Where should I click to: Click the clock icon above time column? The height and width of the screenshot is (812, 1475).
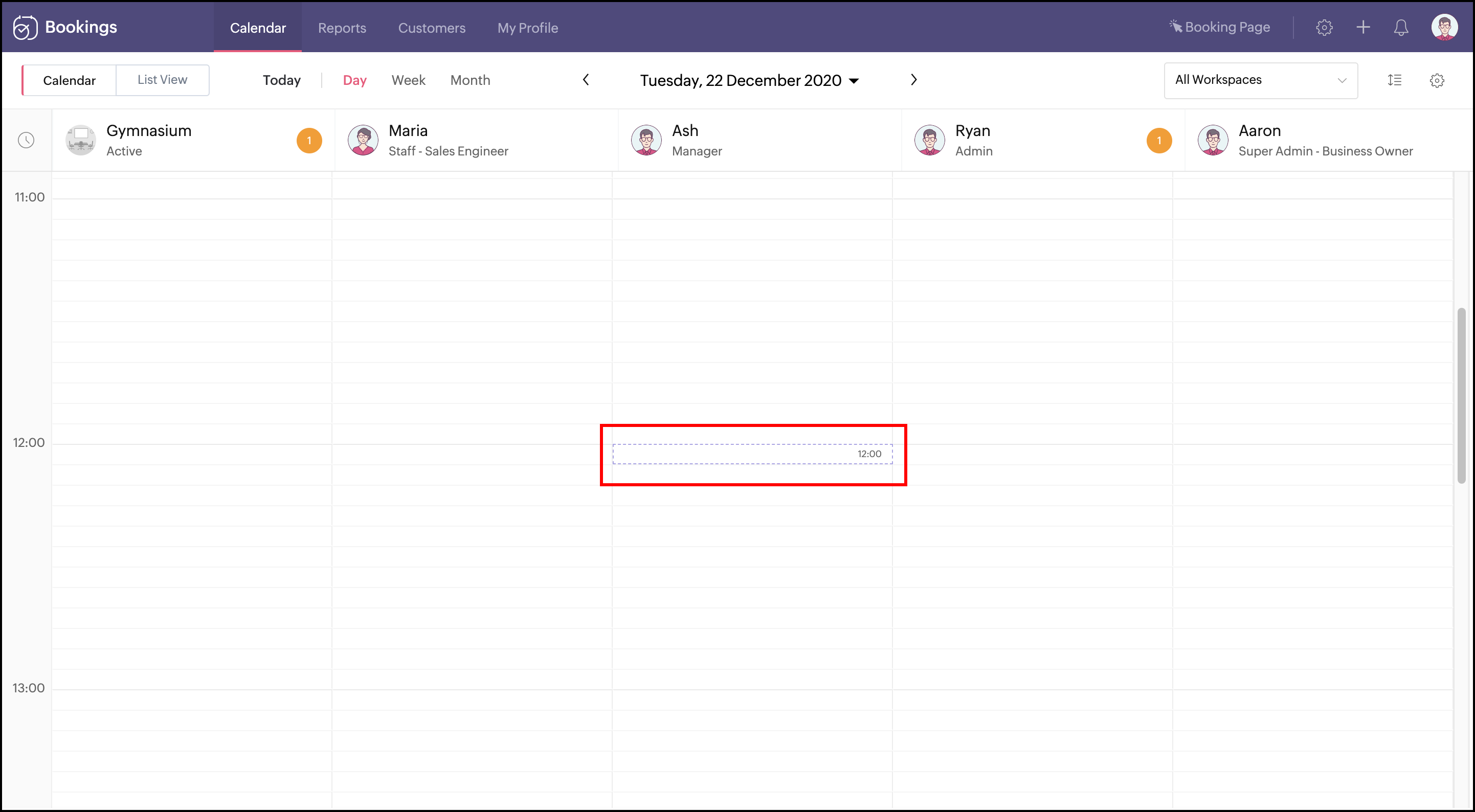27,140
